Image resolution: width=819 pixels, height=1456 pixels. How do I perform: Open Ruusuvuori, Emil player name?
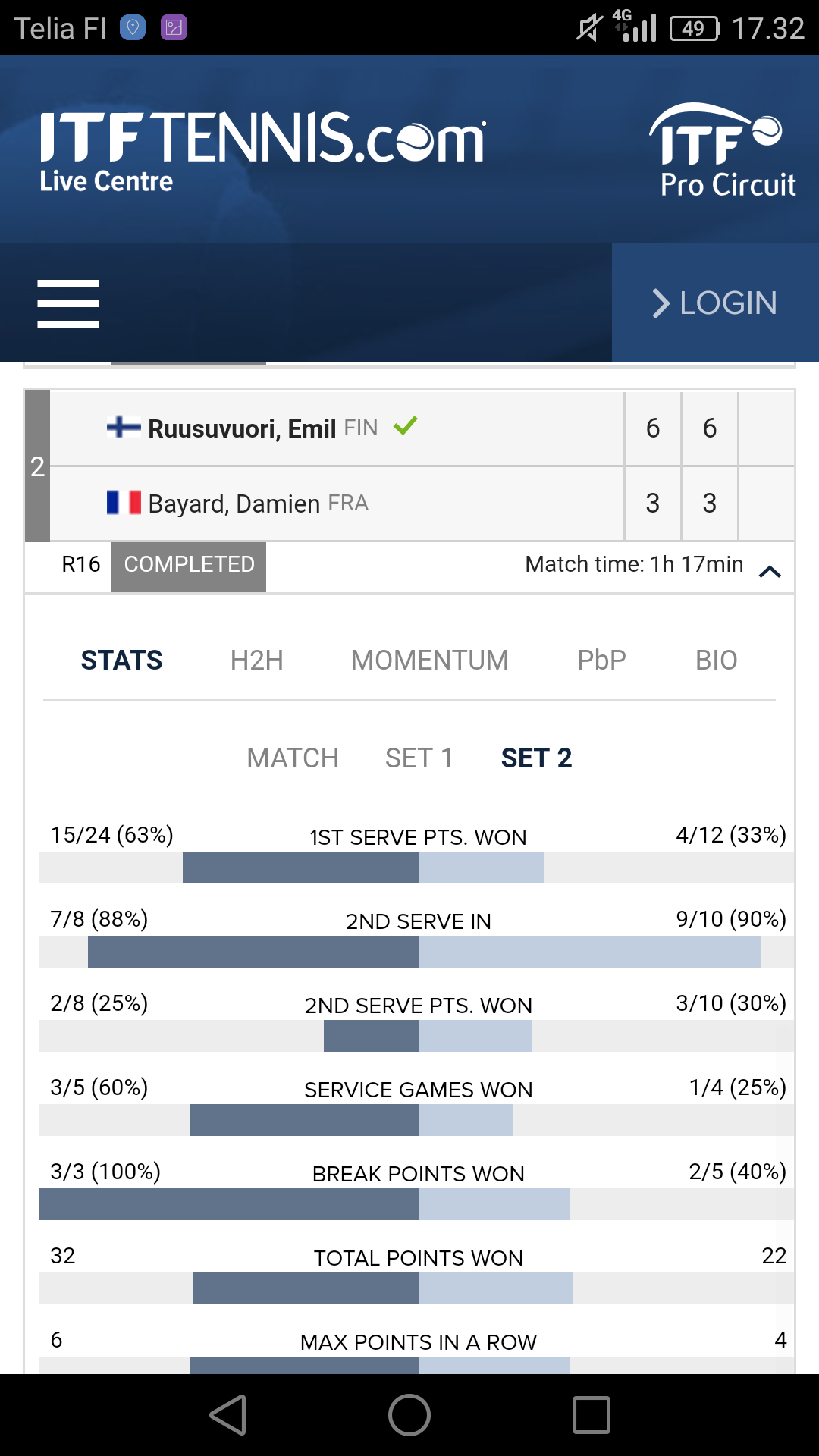(242, 428)
